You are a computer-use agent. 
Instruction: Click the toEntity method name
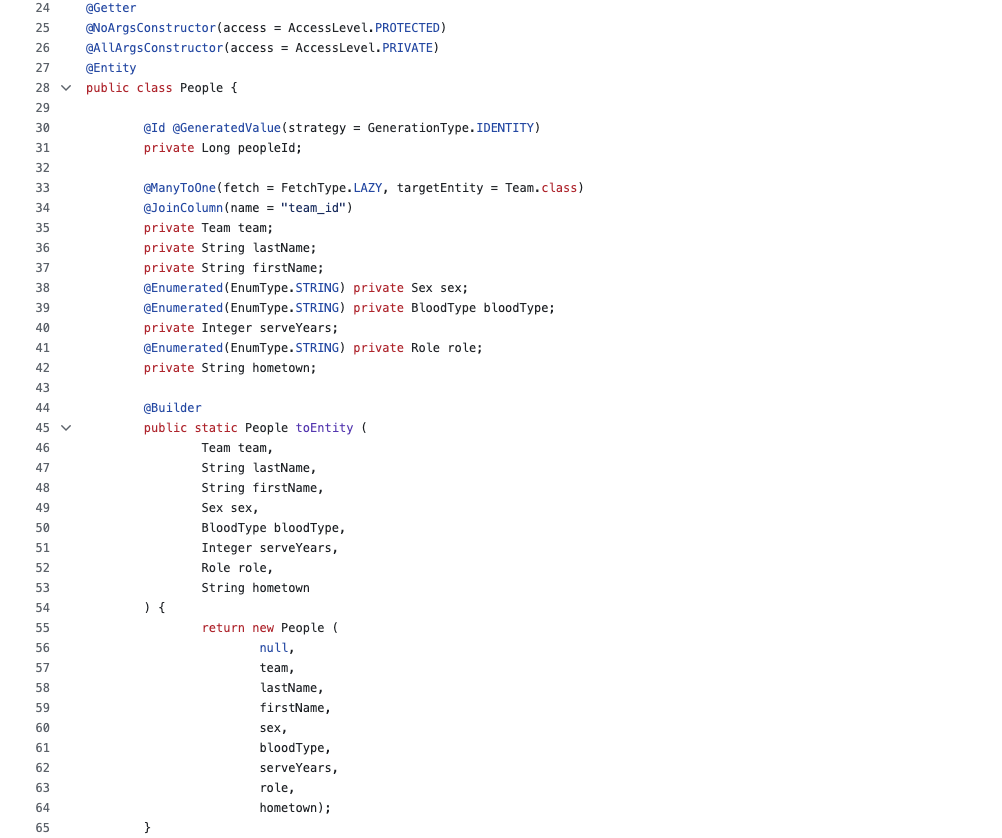click(x=324, y=428)
